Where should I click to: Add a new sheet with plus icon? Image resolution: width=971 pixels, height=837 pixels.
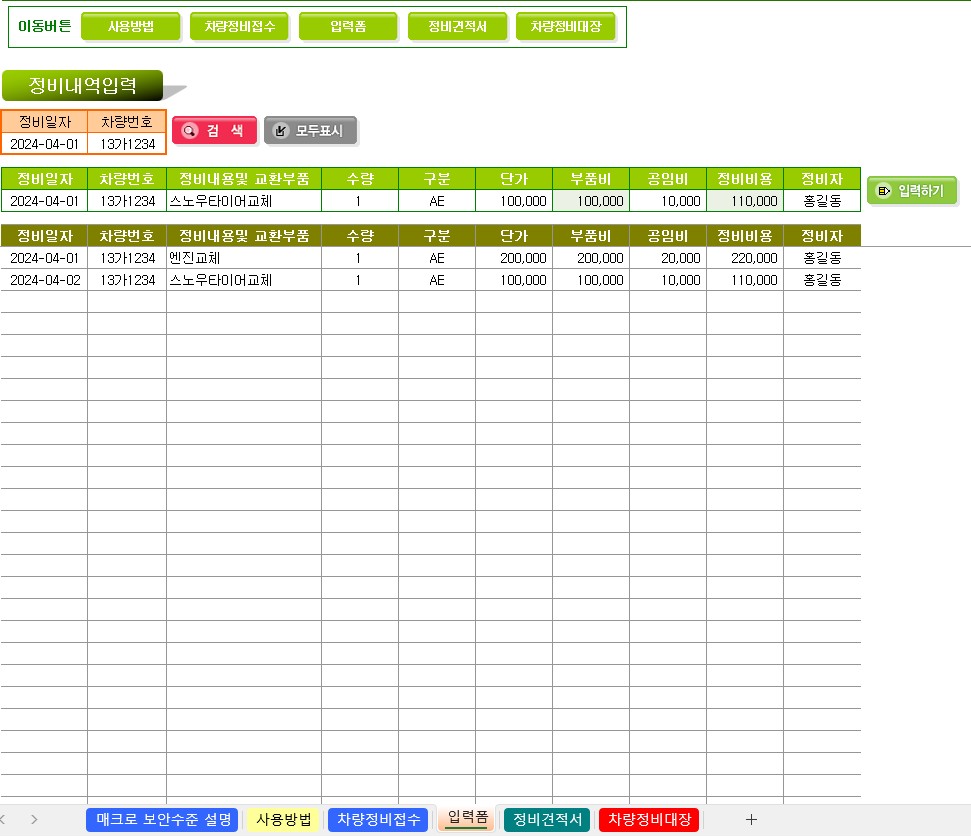[x=751, y=820]
